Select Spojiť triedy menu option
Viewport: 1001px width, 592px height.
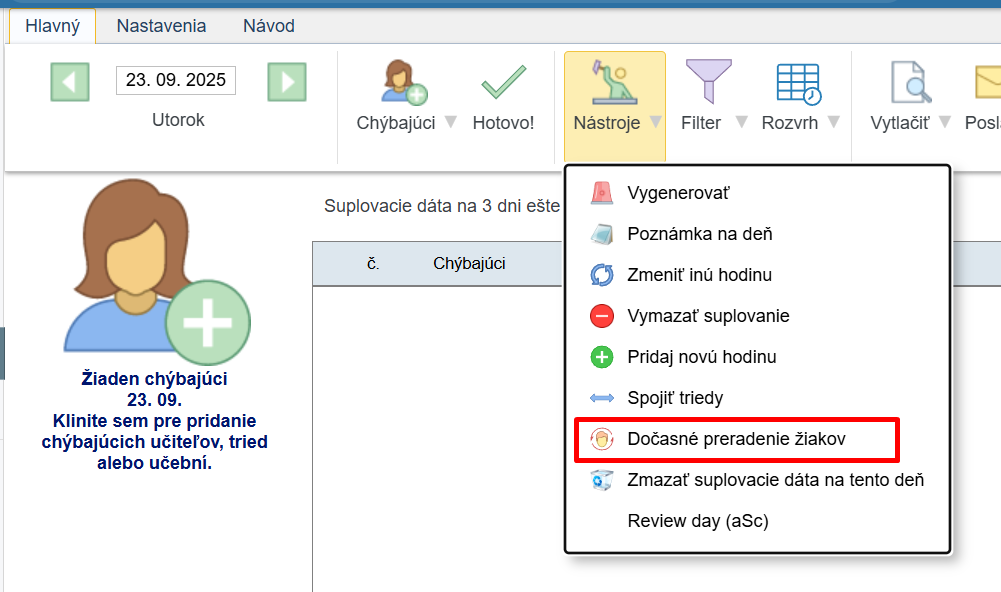[674, 398]
